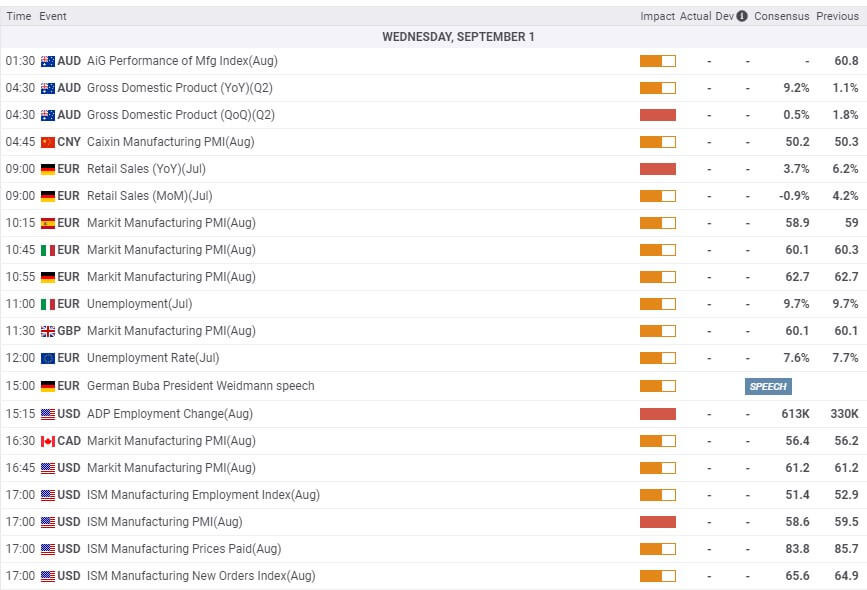Click Canadian flag in CAD Markit PMI row

pyautogui.click(x=48, y=441)
